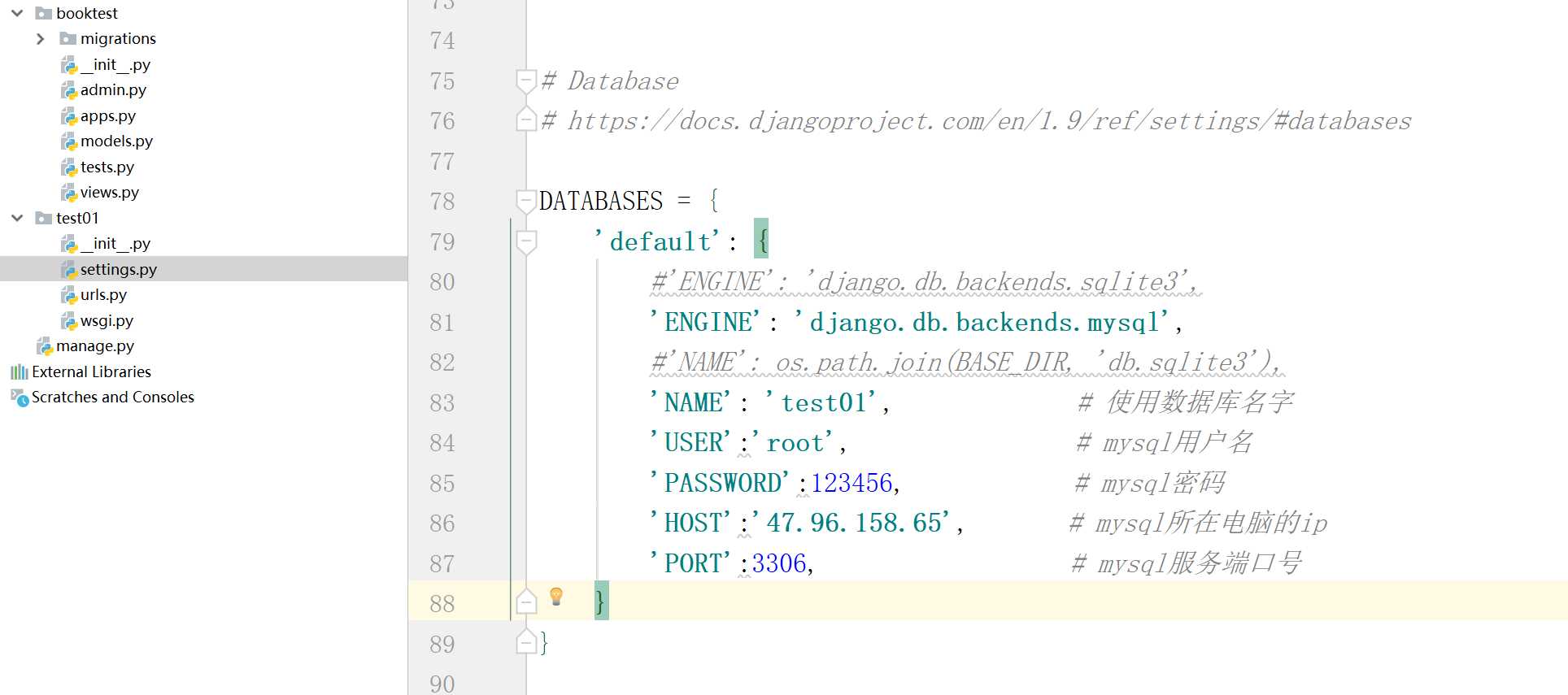Click the commented sqlite3 ENGINE line

pyautogui.click(x=926, y=282)
